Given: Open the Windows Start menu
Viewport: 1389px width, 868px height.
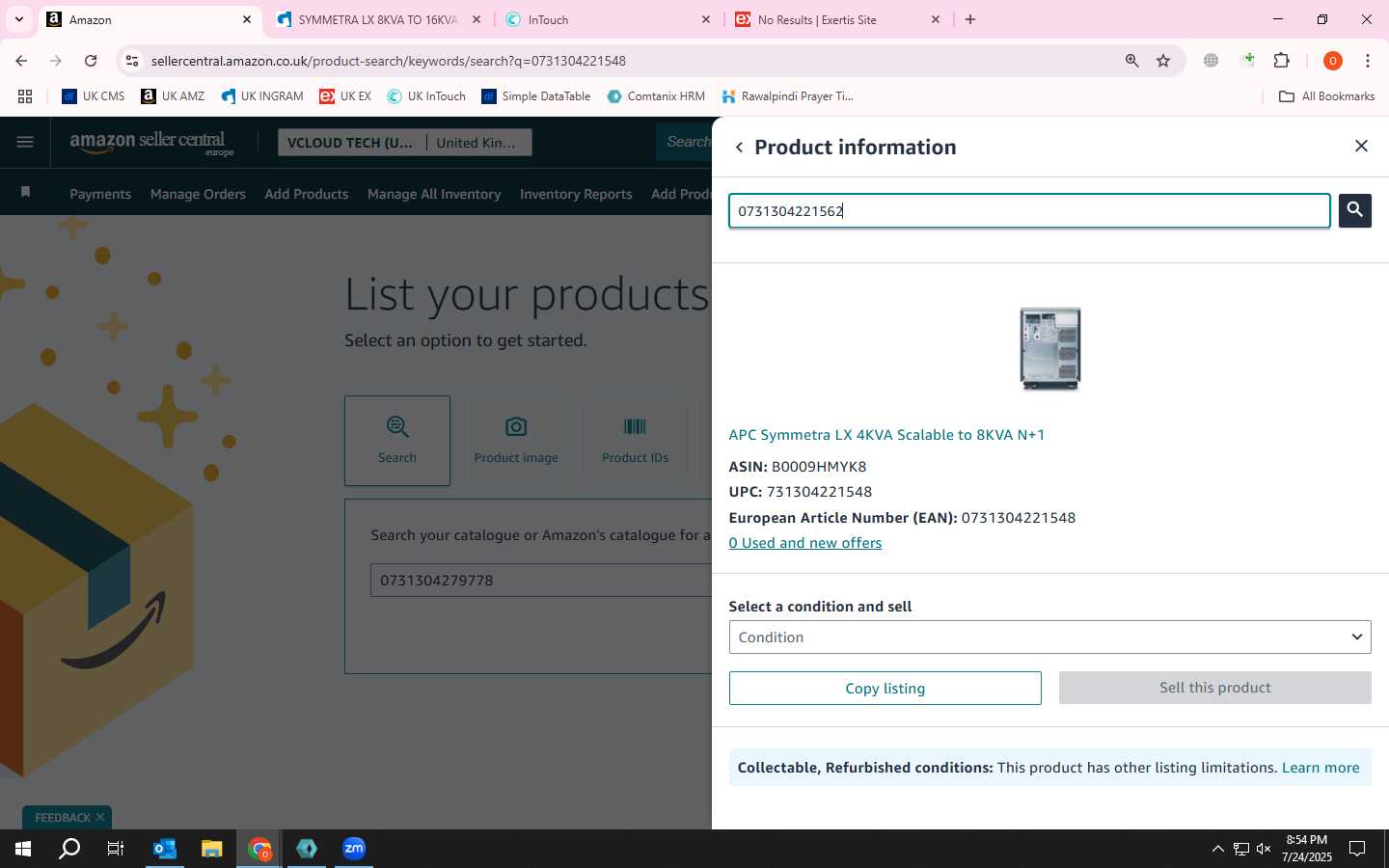Looking at the screenshot, I should (x=23, y=849).
